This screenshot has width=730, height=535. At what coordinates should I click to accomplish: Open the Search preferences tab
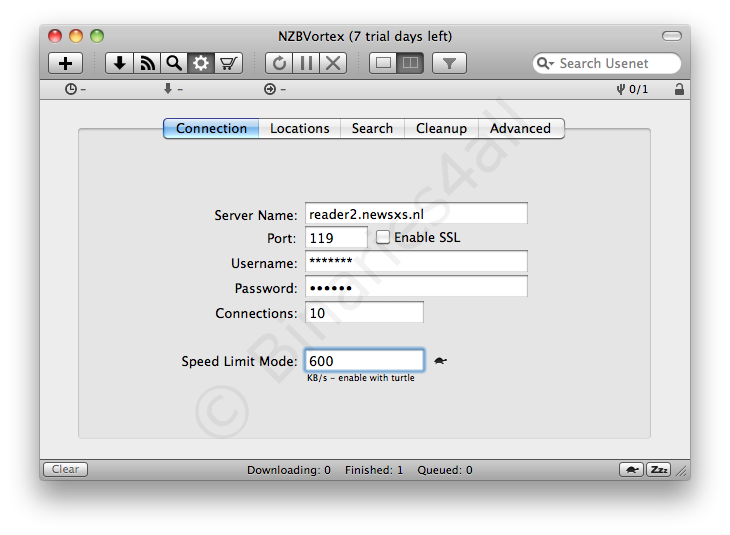[x=372, y=129]
